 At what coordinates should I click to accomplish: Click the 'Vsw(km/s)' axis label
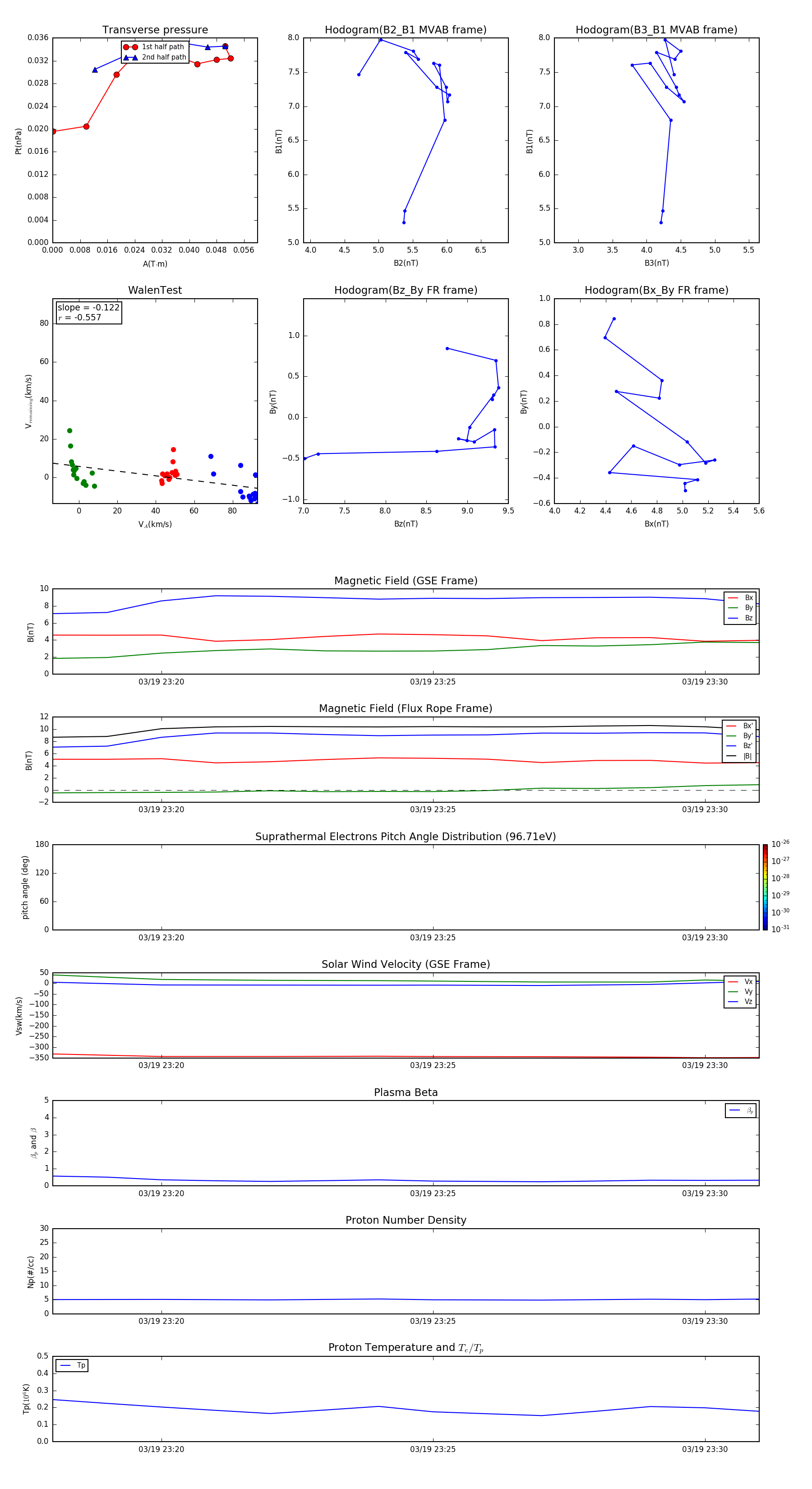[x=18, y=1016]
